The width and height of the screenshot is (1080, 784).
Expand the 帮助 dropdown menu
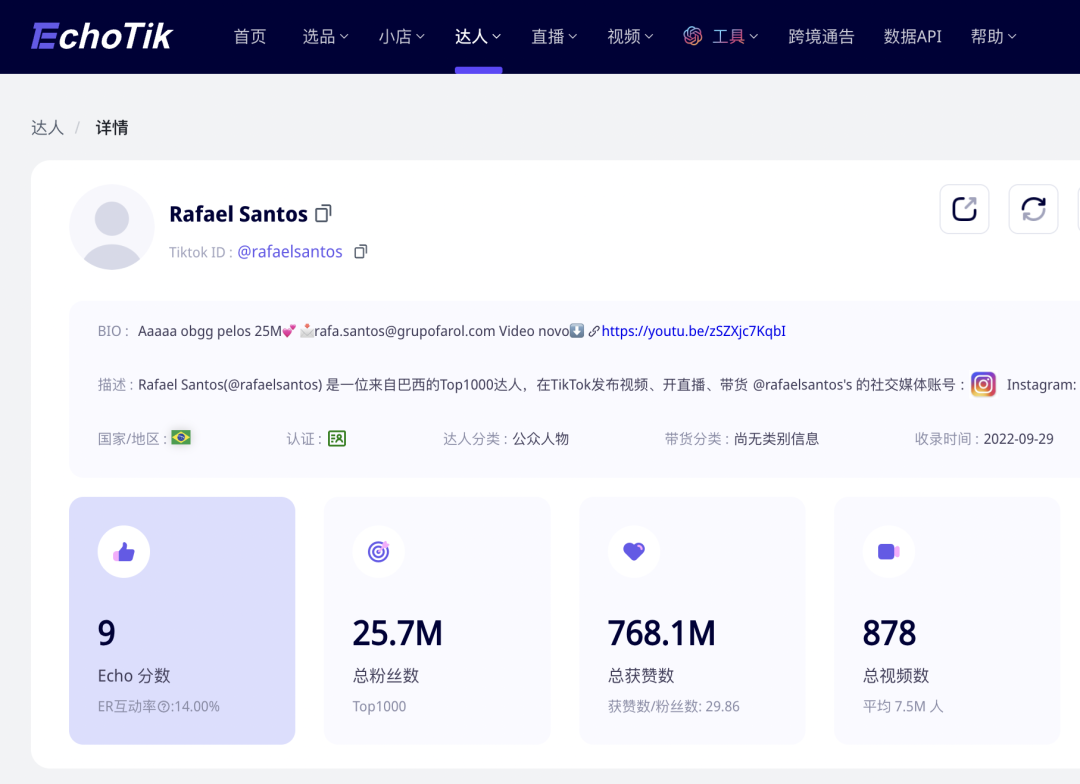coord(993,35)
